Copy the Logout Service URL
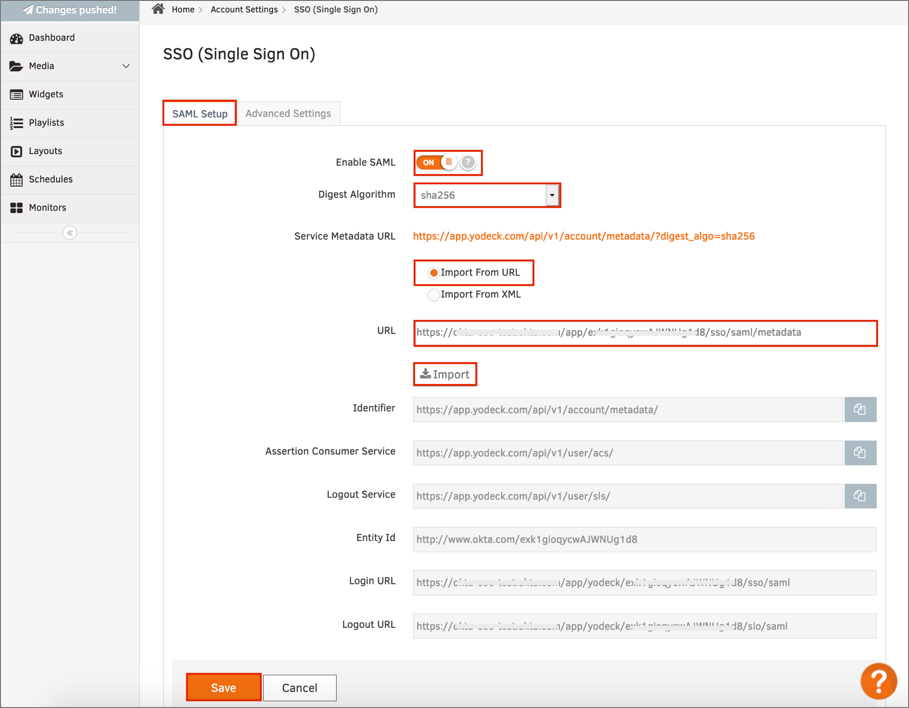 pos(860,496)
